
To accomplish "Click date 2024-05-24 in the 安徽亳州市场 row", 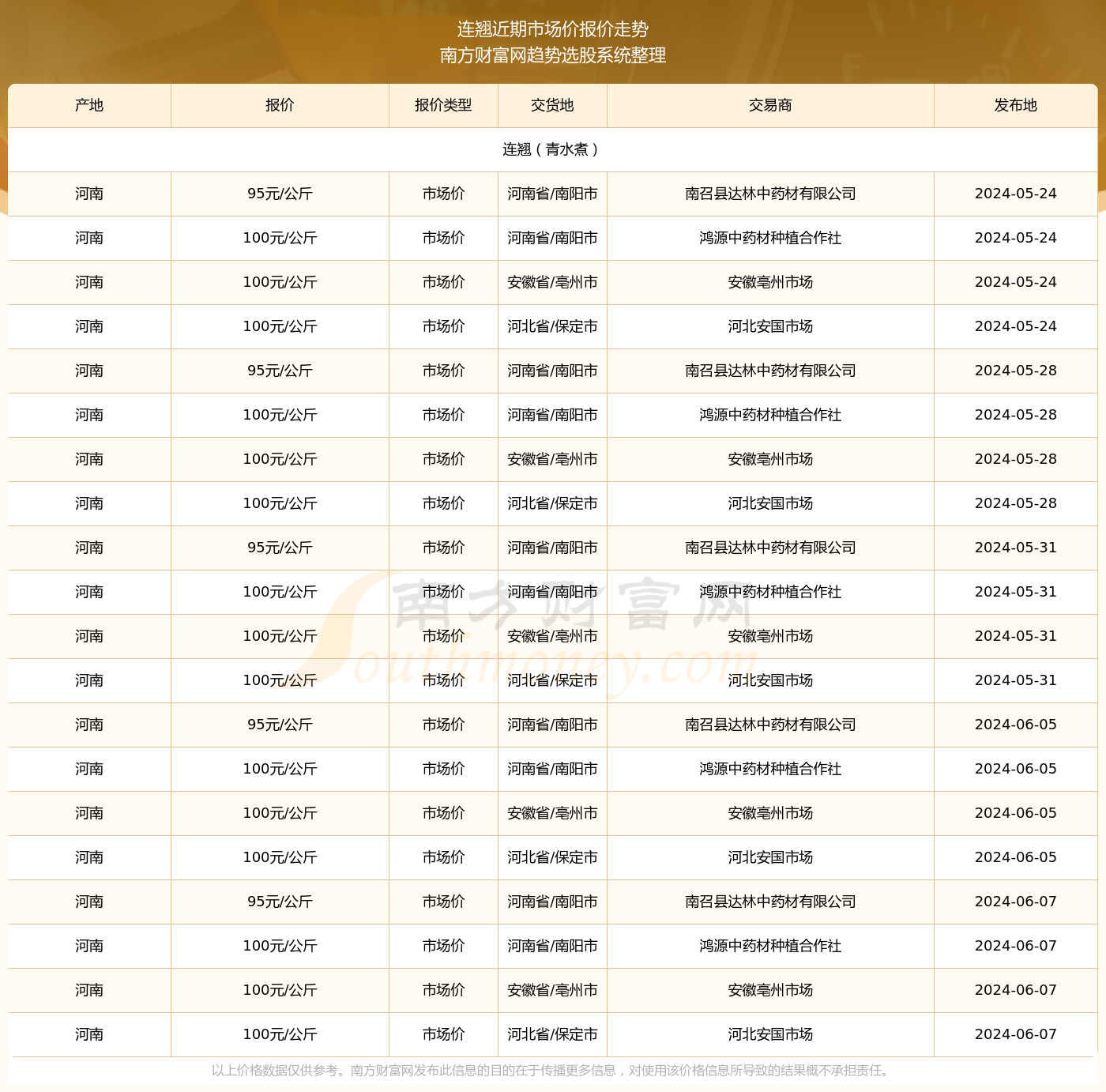I will pyautogui.click(x=1015, y=282).
